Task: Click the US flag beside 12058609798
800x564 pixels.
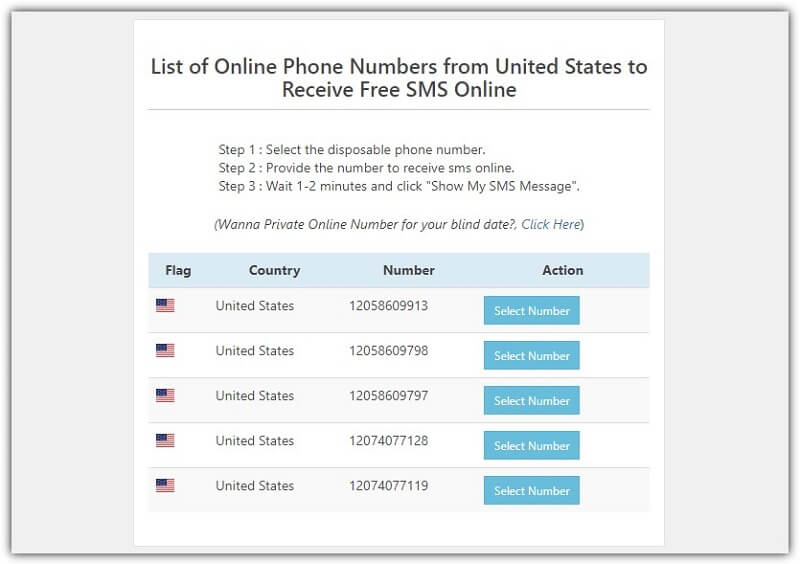Action: pyautogui.click(x=165, y=350)
